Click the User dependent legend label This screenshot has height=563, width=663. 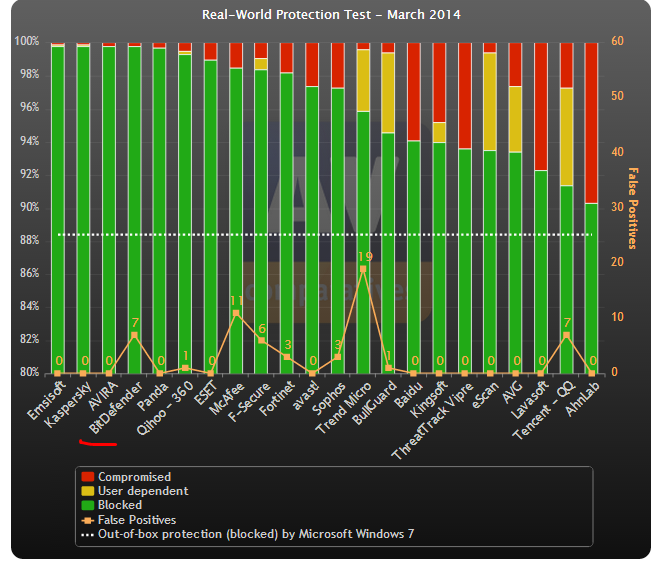pyautogui.click(x=143, y=491)
